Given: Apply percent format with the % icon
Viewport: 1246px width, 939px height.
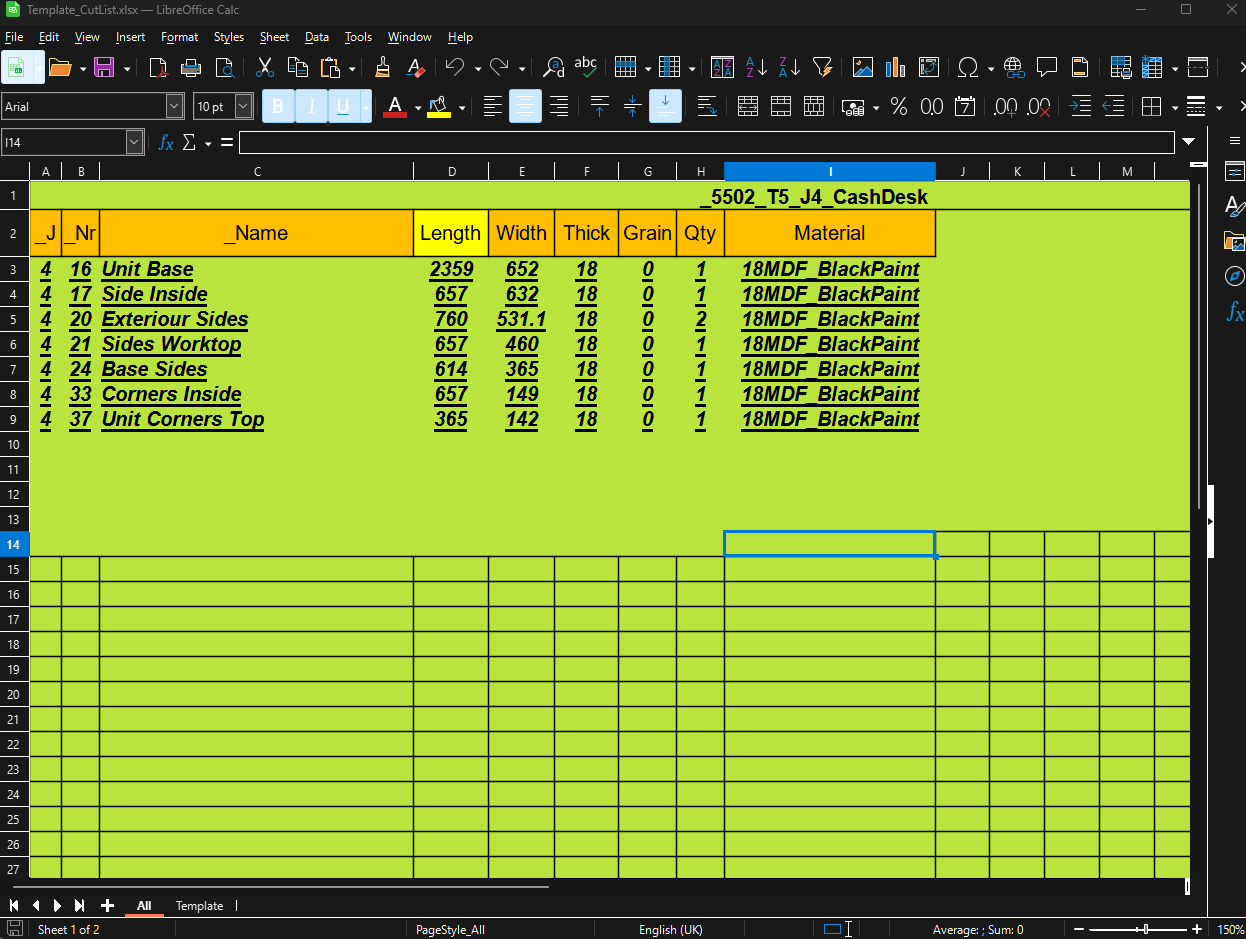Looking at the screenshot, I should pos(898,106).
